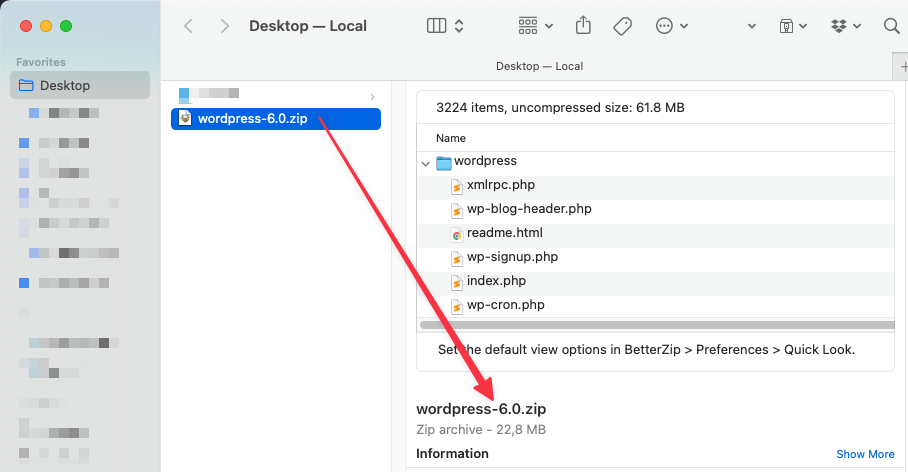Switch to column view icon

point(436,25)
